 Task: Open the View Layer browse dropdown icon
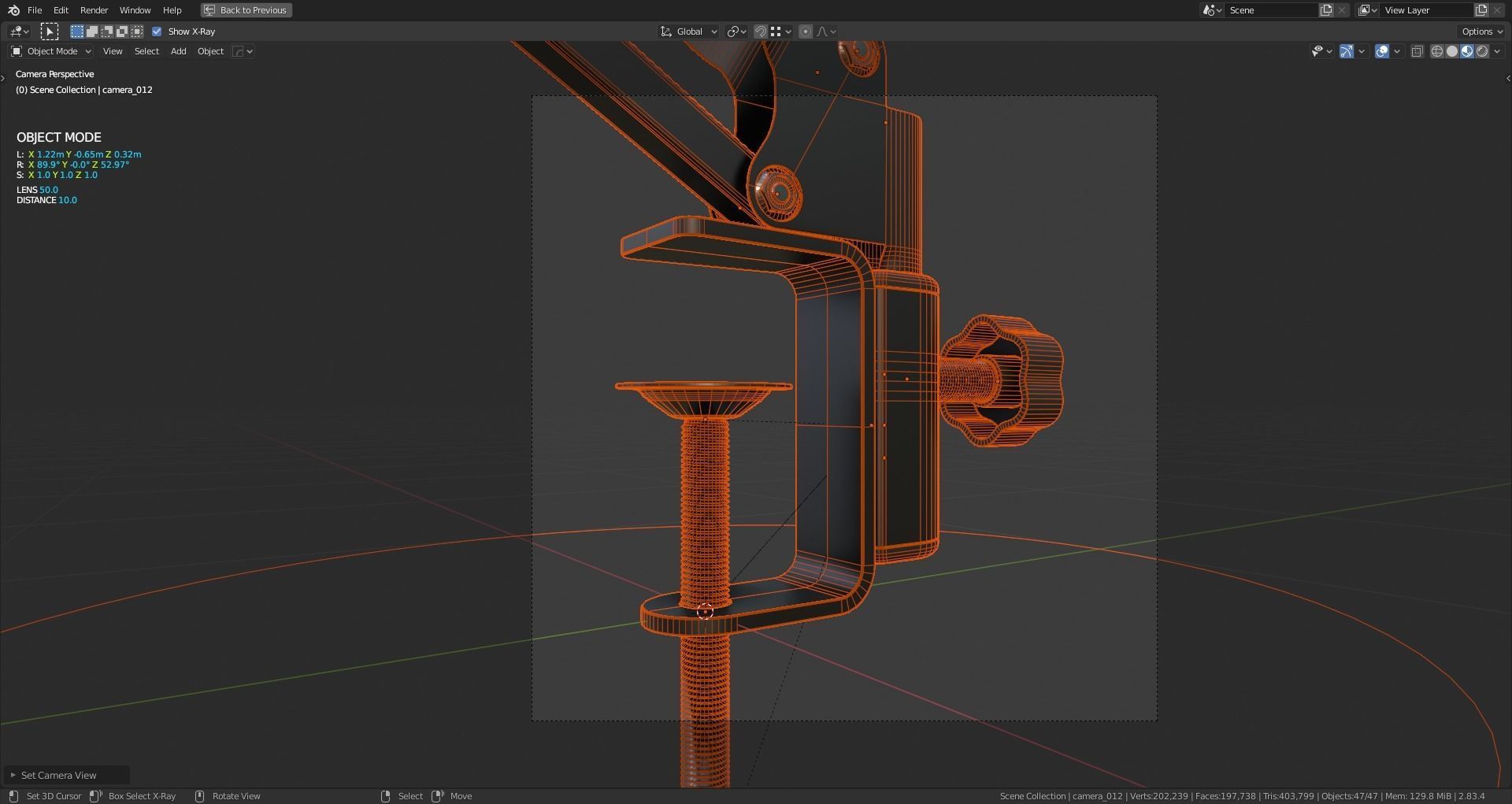click(x=1367, y=10)
